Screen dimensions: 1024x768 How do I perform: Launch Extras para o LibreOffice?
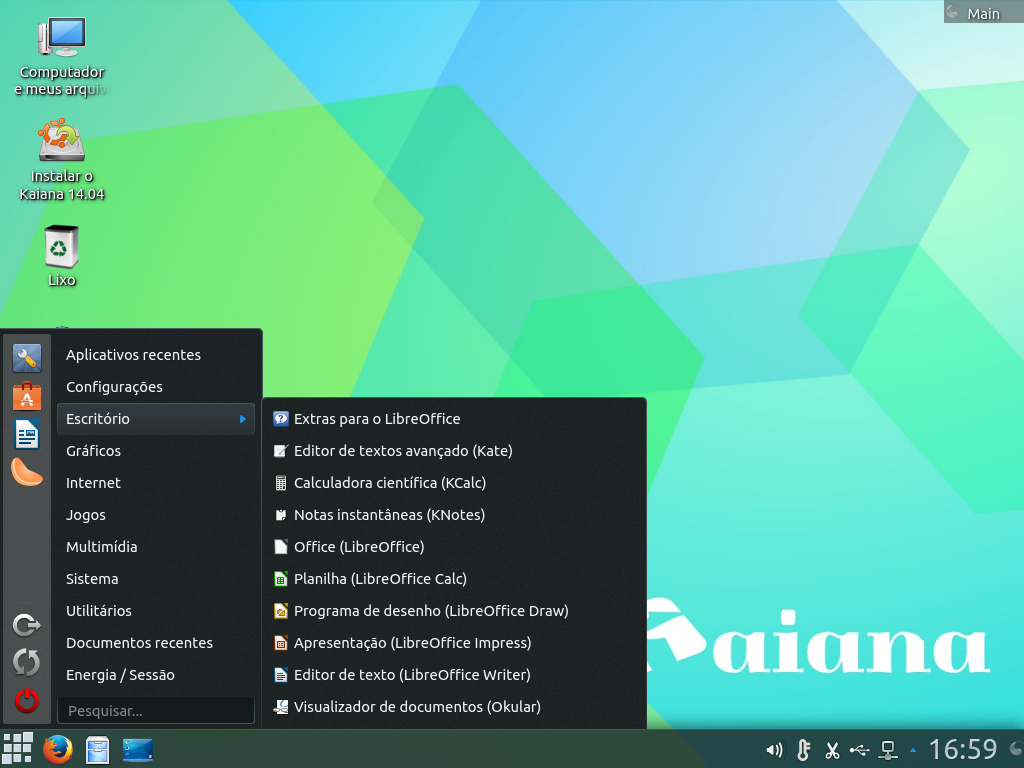click(x=454, y=419)
